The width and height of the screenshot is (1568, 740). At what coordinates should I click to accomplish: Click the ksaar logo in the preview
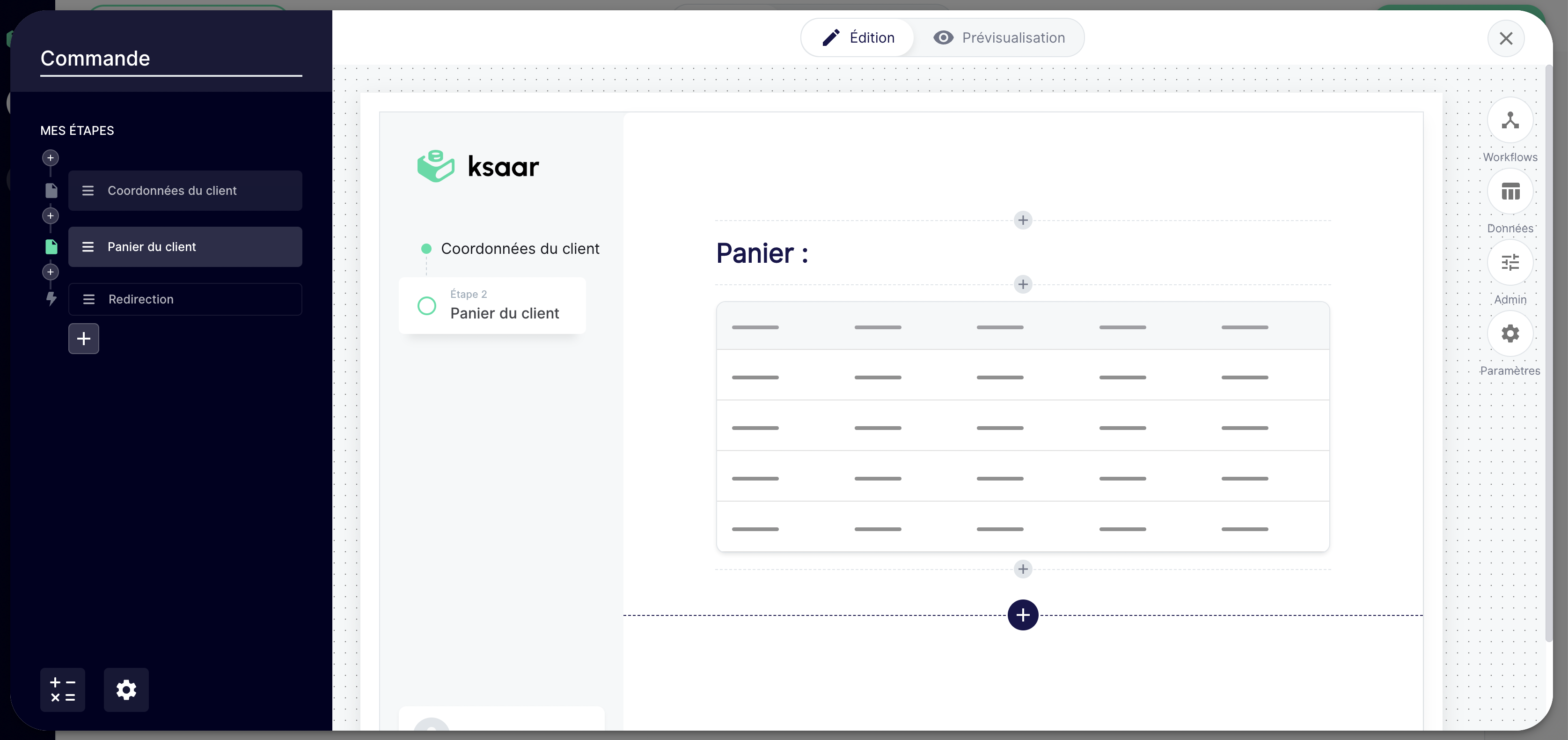point(478,166)
